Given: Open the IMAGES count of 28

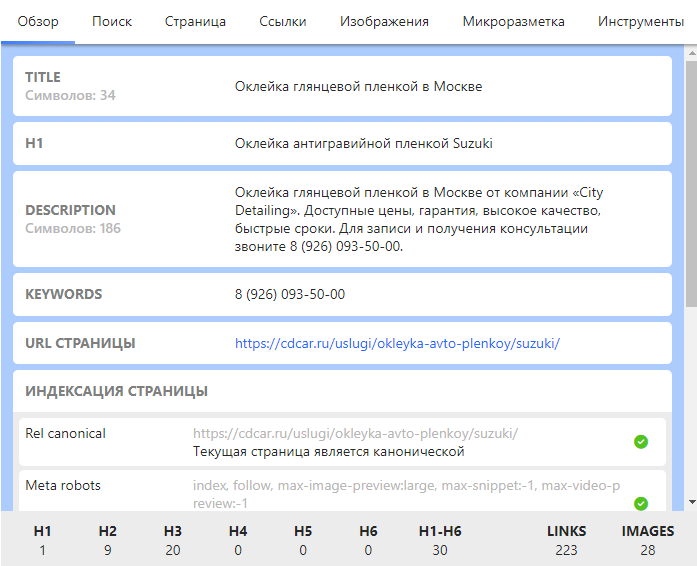Looking at the screenshot, I should point(648,540).
